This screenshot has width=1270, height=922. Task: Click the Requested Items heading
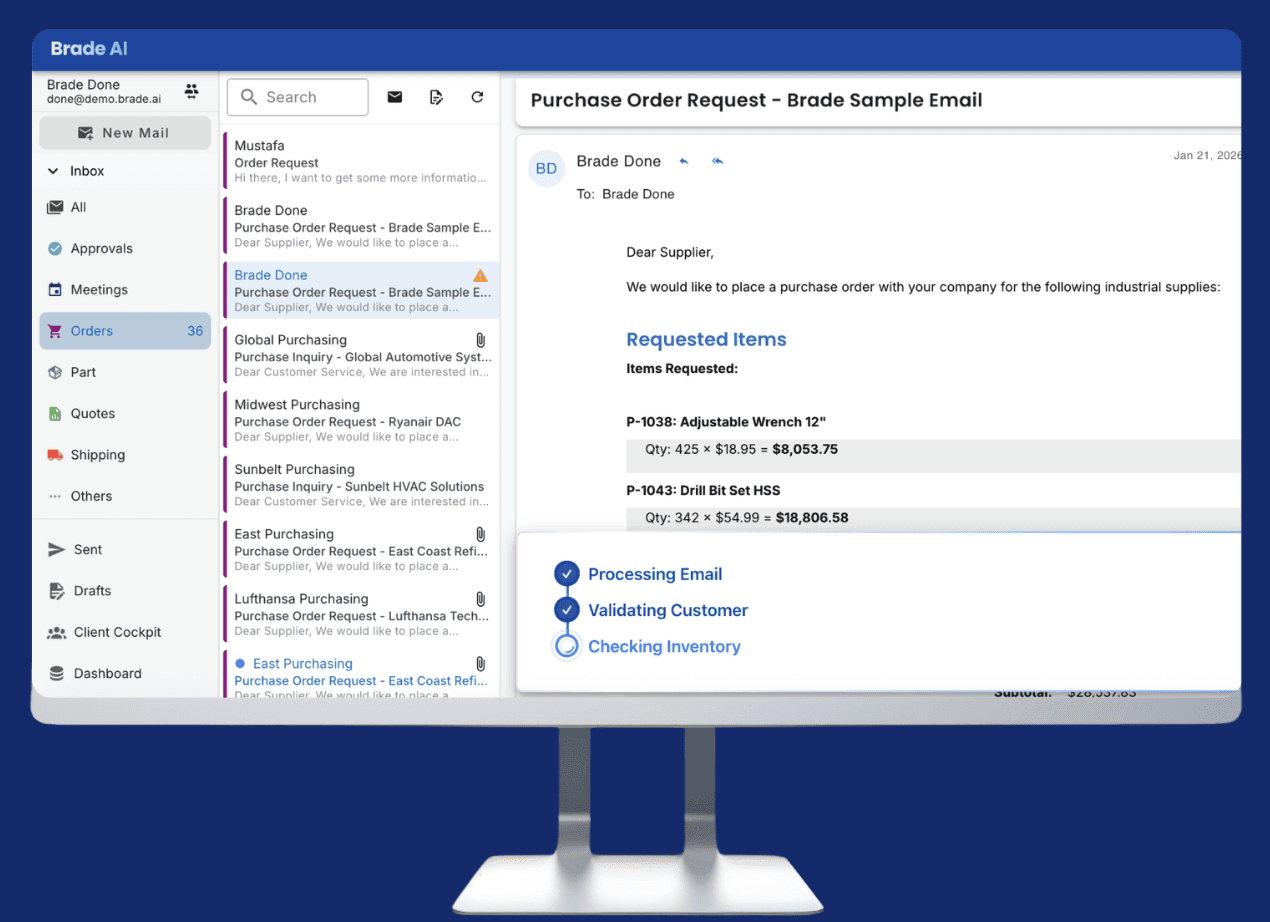(706, 339)
